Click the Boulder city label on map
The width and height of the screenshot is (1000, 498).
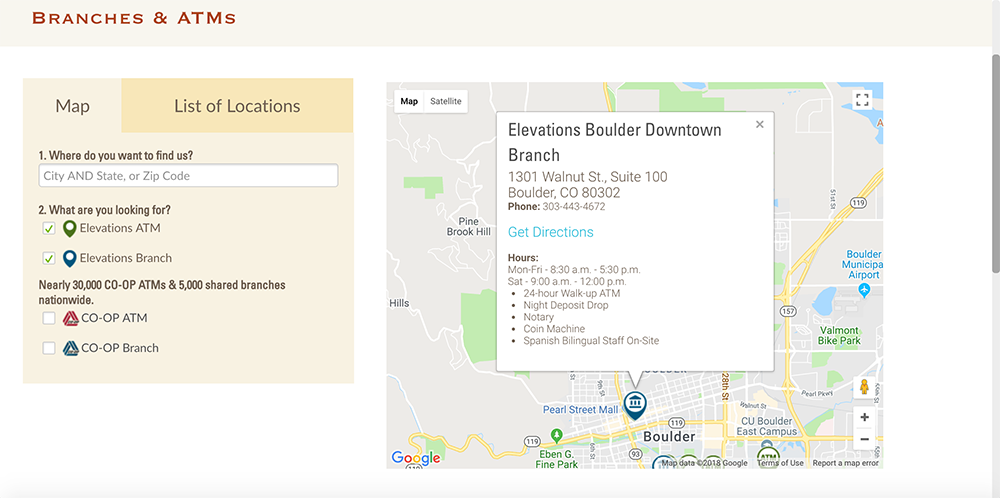[668, 437]
